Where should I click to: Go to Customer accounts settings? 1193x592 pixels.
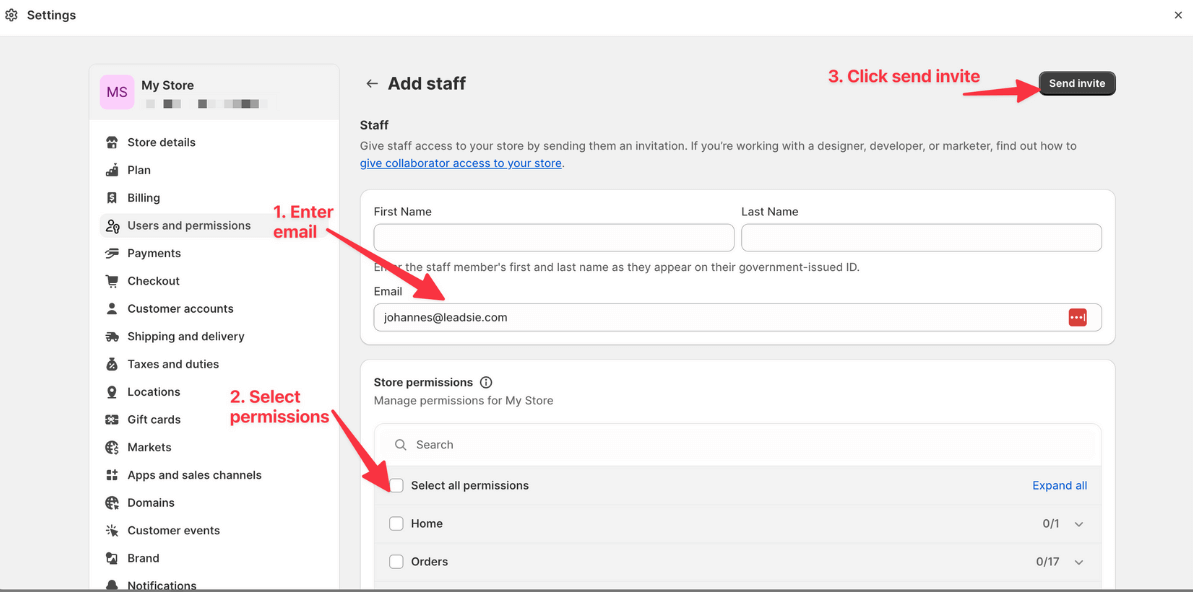point(180,308)
